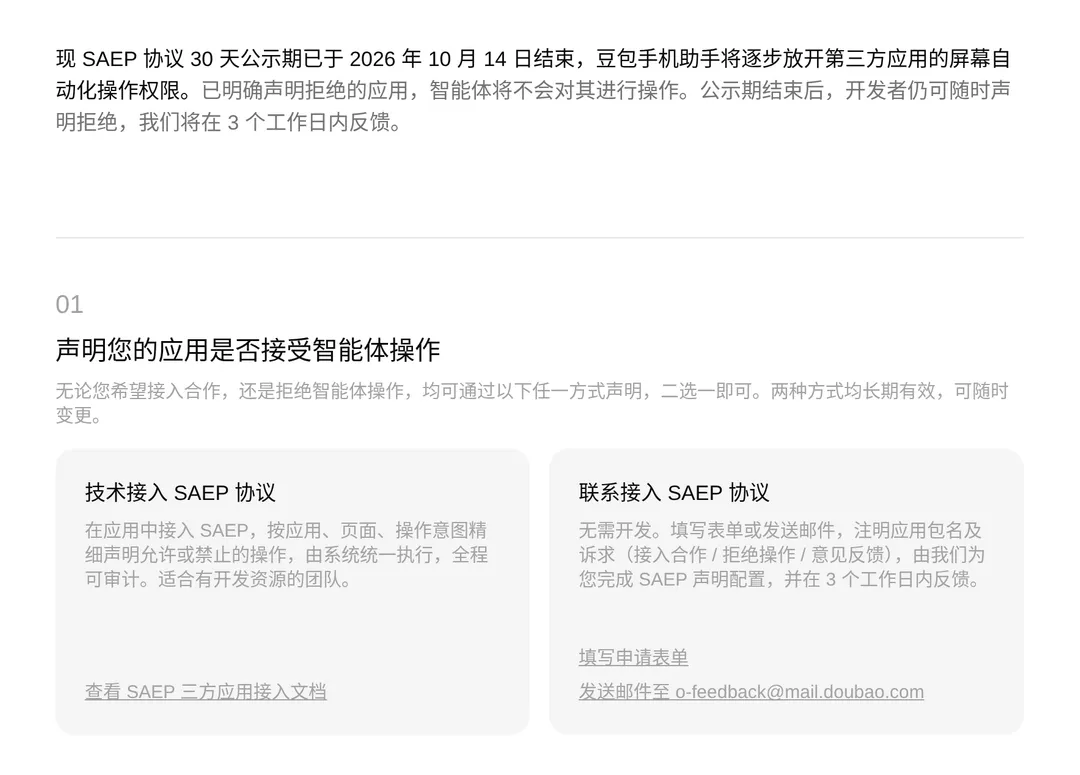
Task: Click the description starting 在应用中接入 SAEP
Action: 286,555
